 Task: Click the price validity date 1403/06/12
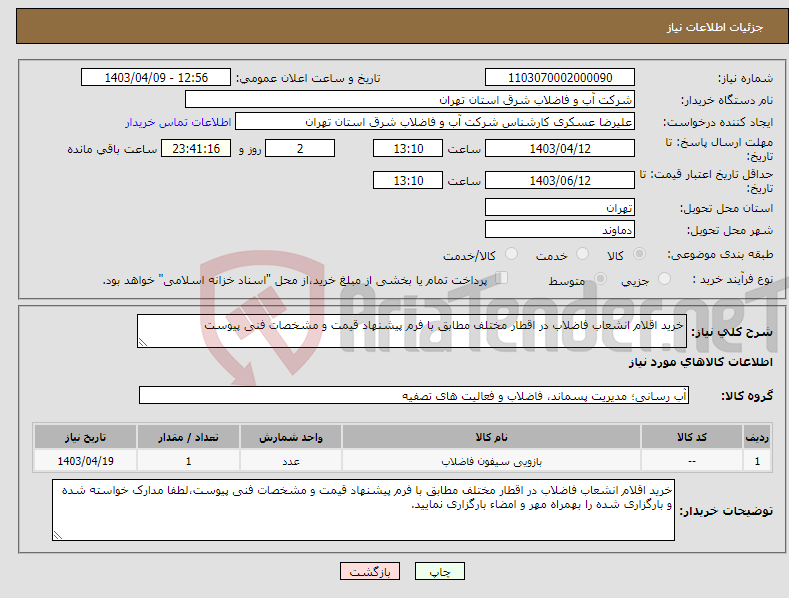click(560, 180)
